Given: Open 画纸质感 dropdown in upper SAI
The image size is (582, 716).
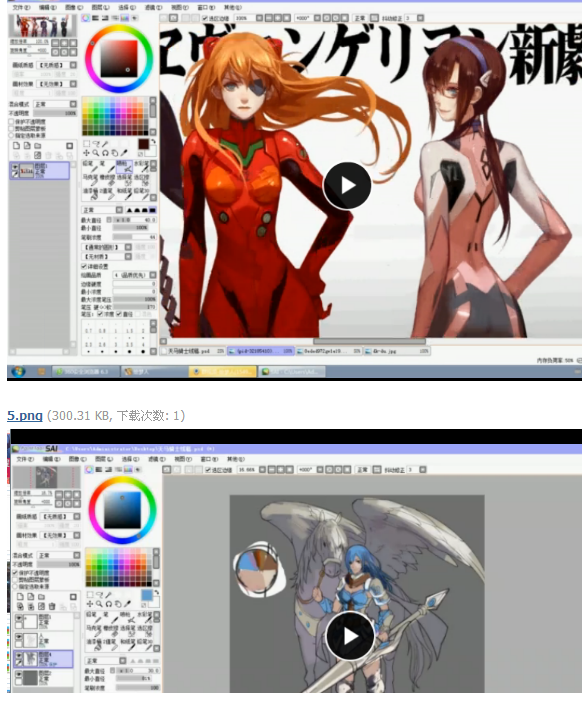Looking at the screenshot, I should click(57, 65).
